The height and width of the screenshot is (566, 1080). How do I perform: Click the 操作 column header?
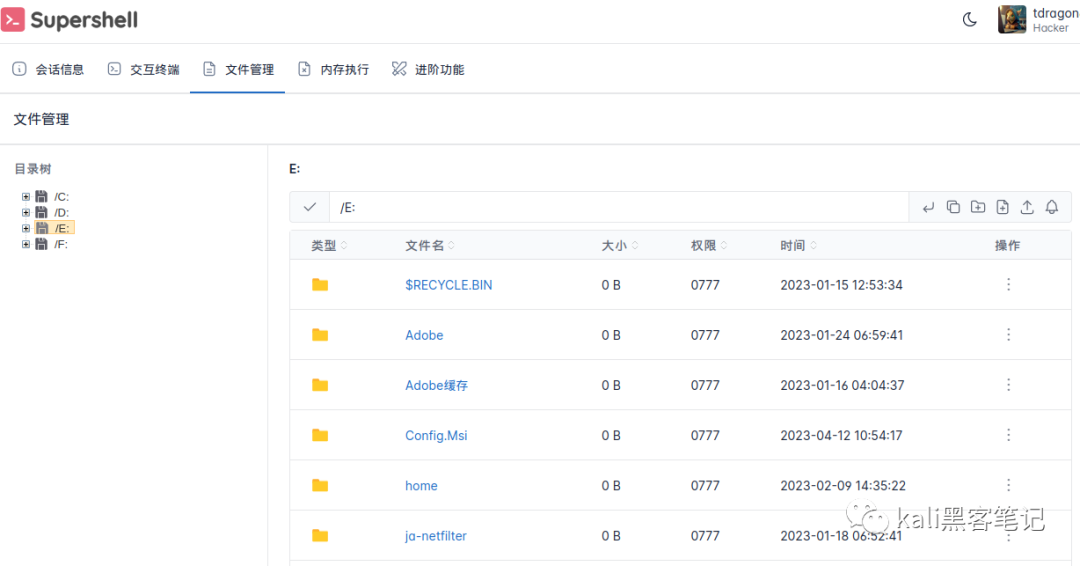coord(1008,245)
